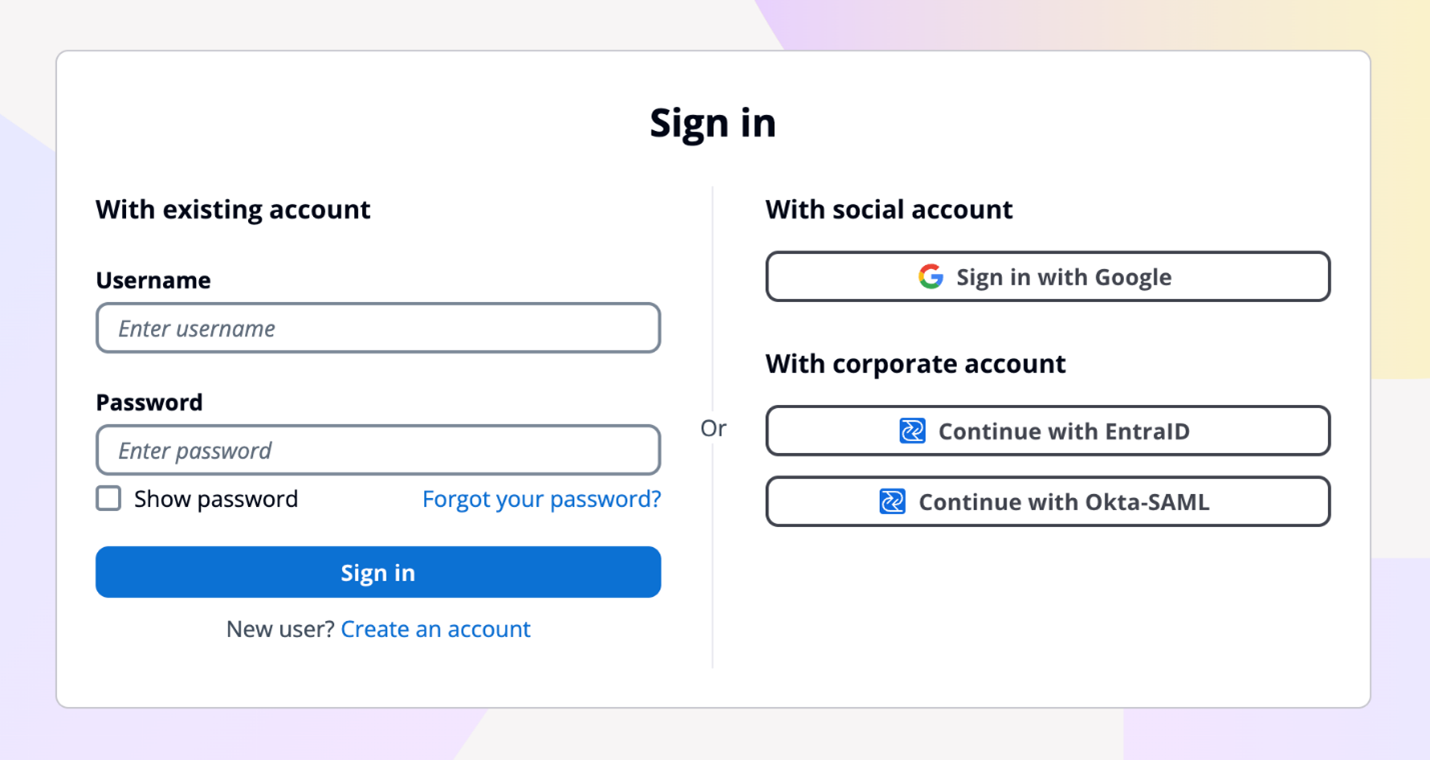
Task: Continue with Okta-SAML
Action: pos(1048,501)
